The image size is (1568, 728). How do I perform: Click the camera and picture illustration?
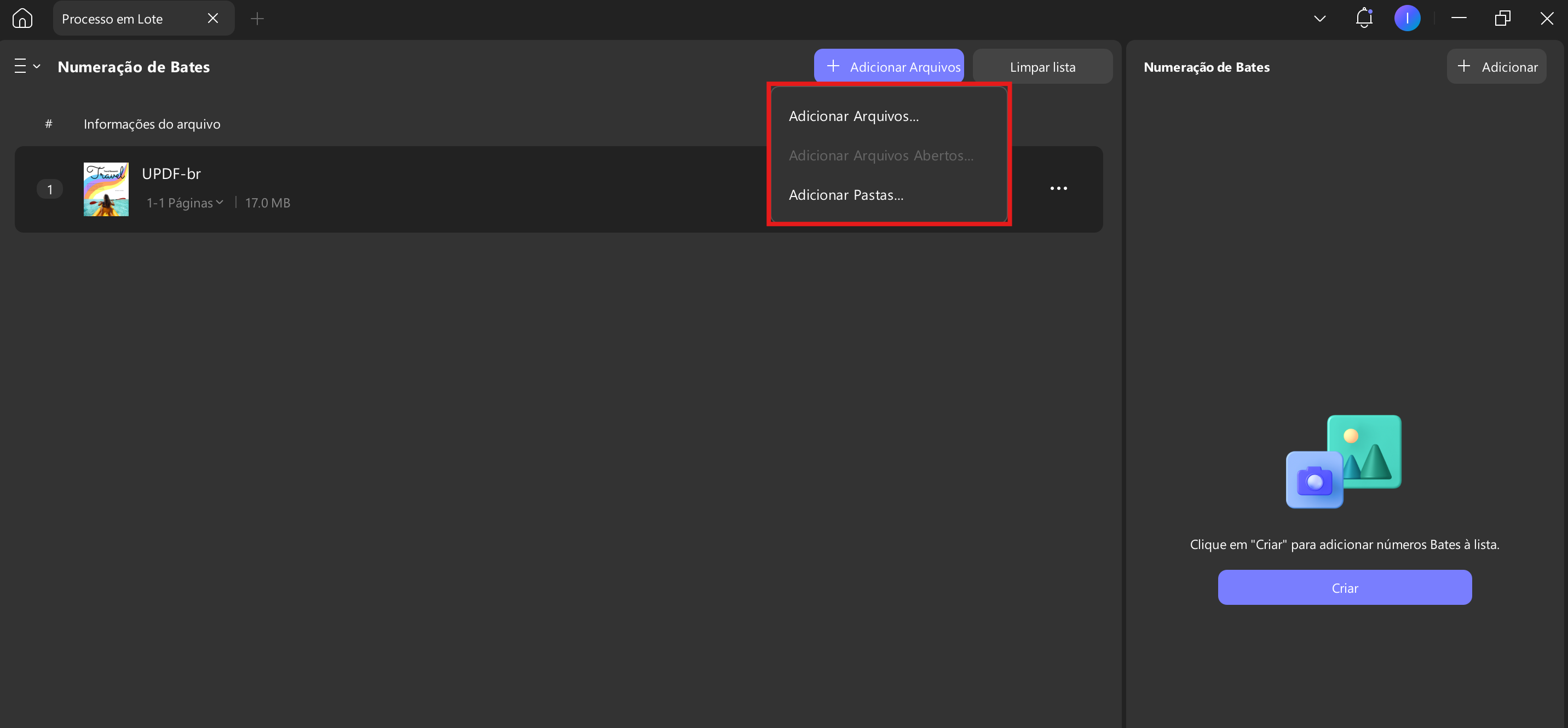(x=1344, y=461)
